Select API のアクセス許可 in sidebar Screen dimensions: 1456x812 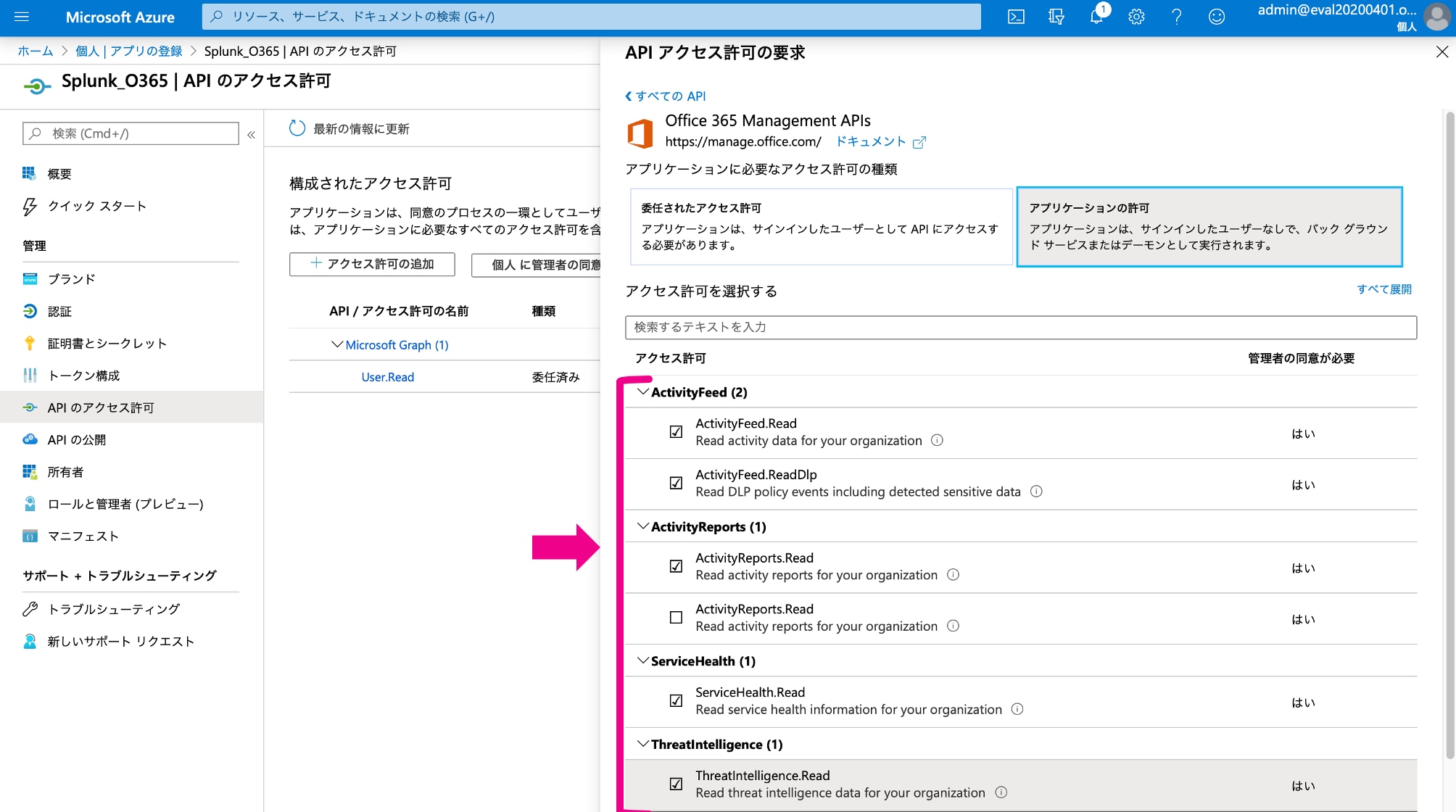pos(131,407)
